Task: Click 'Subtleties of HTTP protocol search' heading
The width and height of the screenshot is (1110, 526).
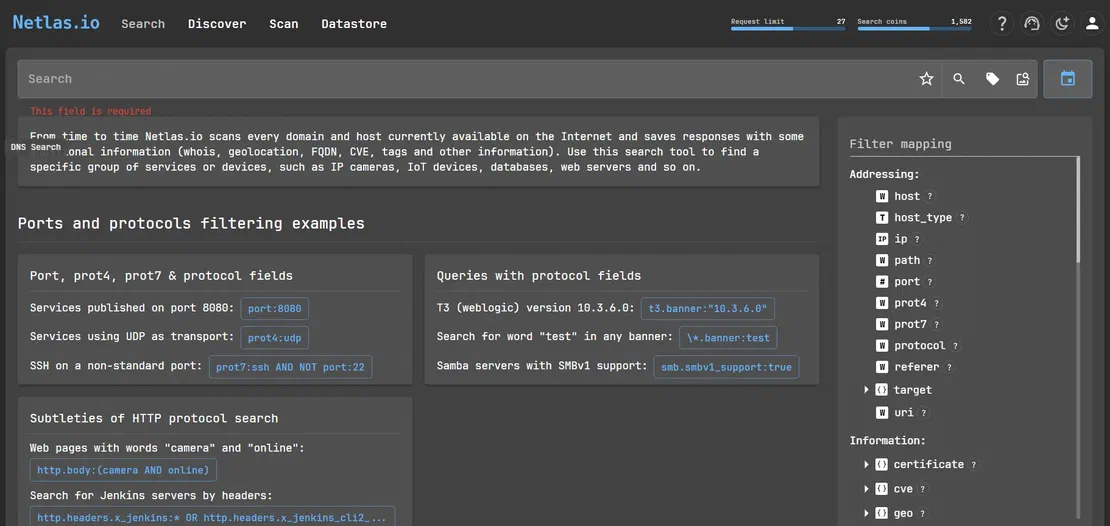Action: coord(154,418)
